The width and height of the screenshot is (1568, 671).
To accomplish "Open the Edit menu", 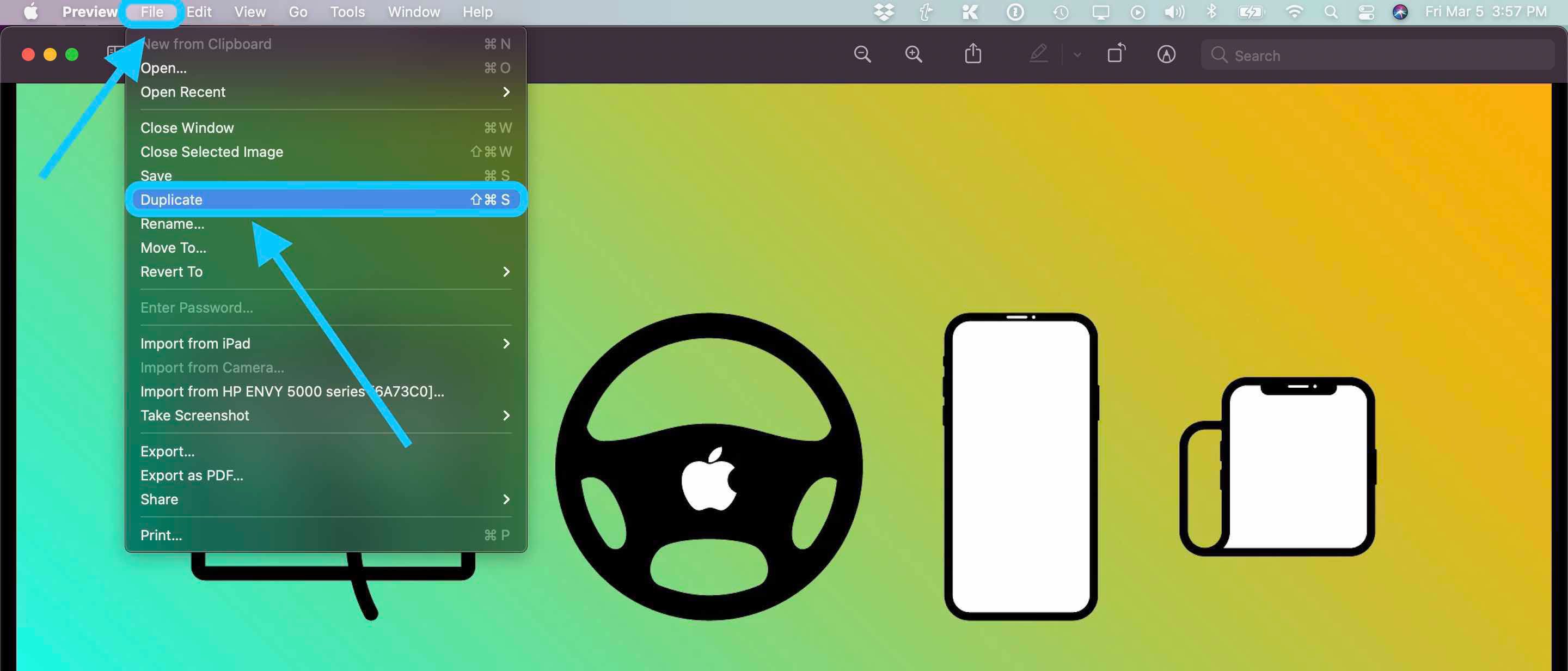I will pos(198,11).
